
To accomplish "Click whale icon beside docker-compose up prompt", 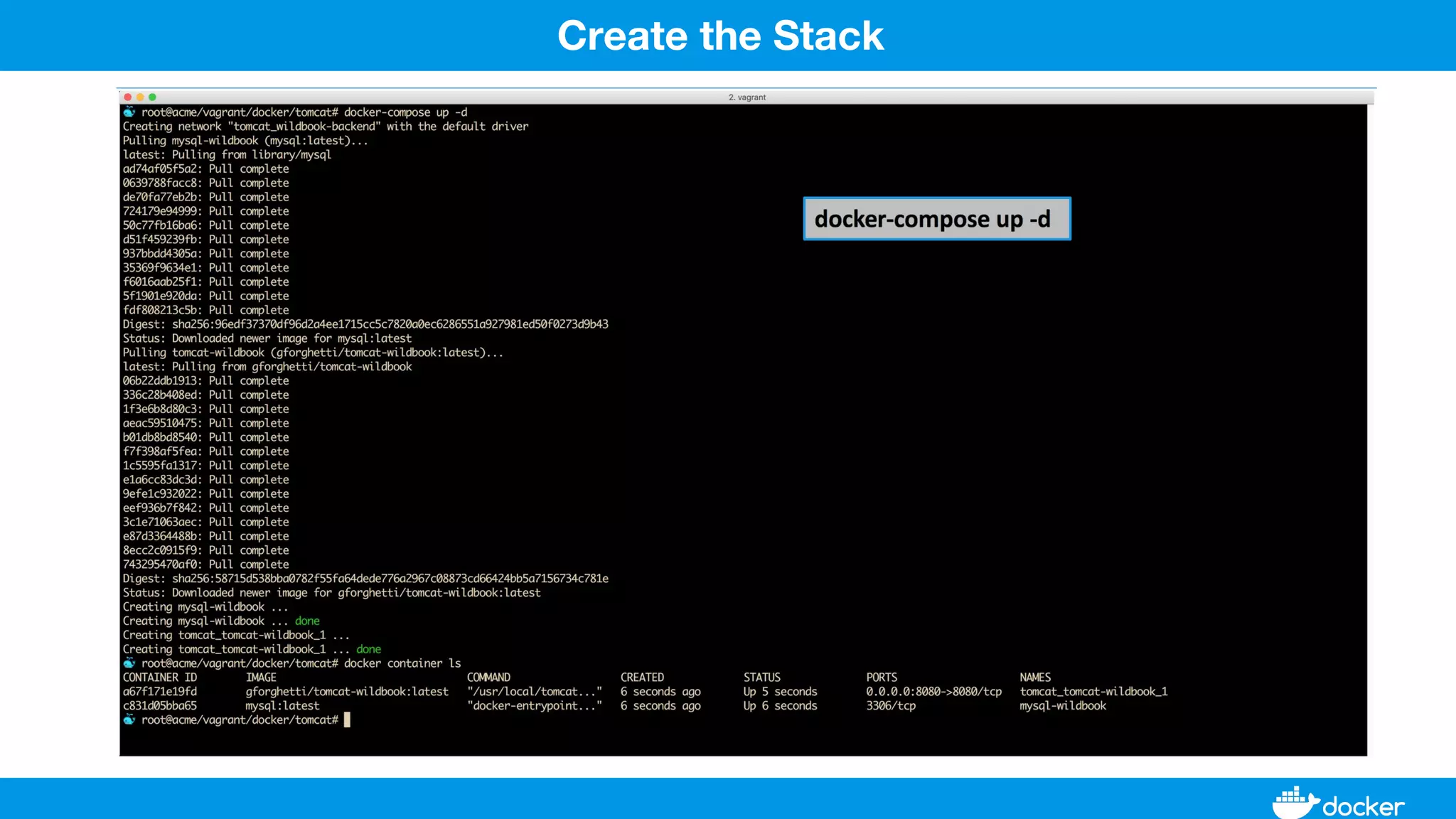I will pos(129,112).
